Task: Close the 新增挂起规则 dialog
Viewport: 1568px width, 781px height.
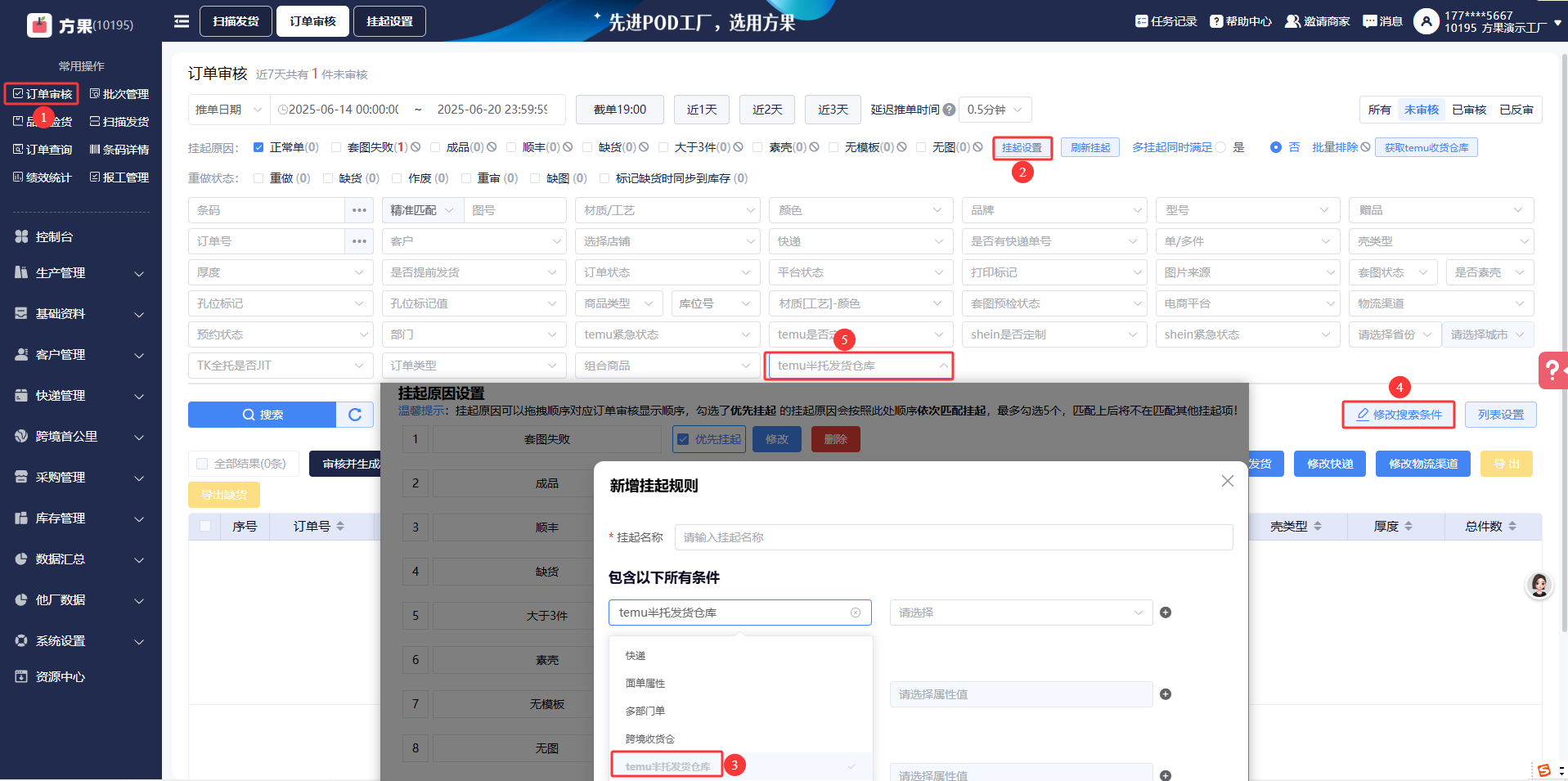Action: [x=1228, y=481]
